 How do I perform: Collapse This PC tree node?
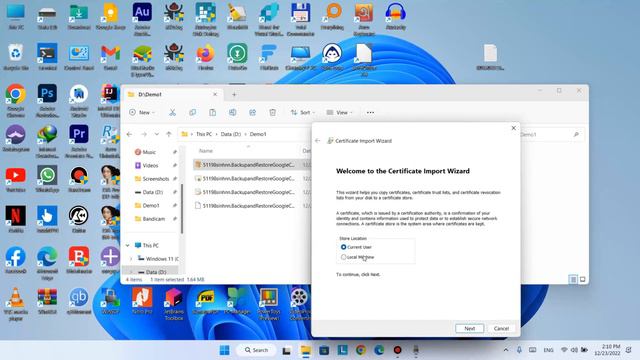[128, 245]
